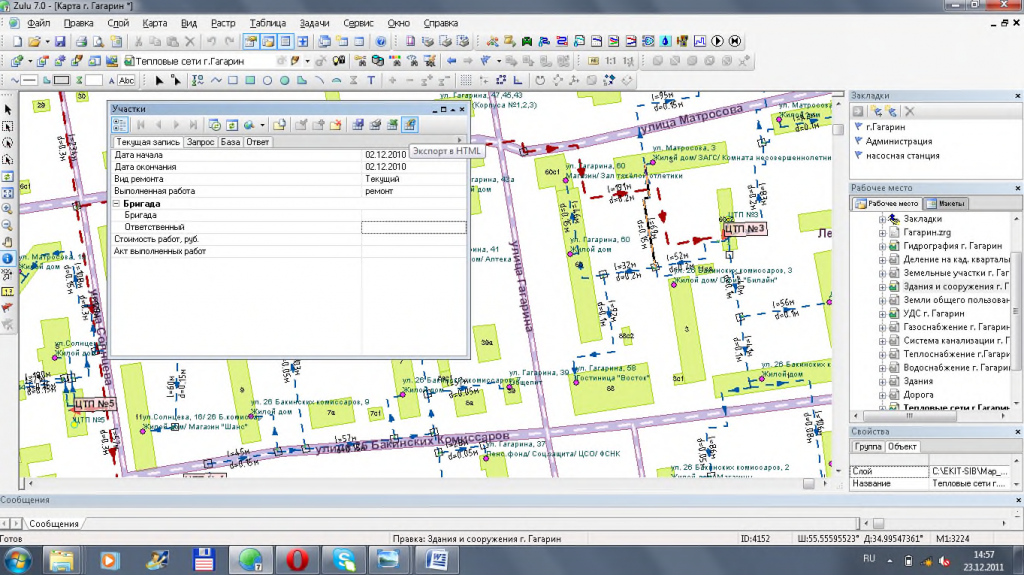This screenshot has width=1024, height=575.
Task: Click the Export to HTML icon in Участки
Action: (x=409, y=125)
